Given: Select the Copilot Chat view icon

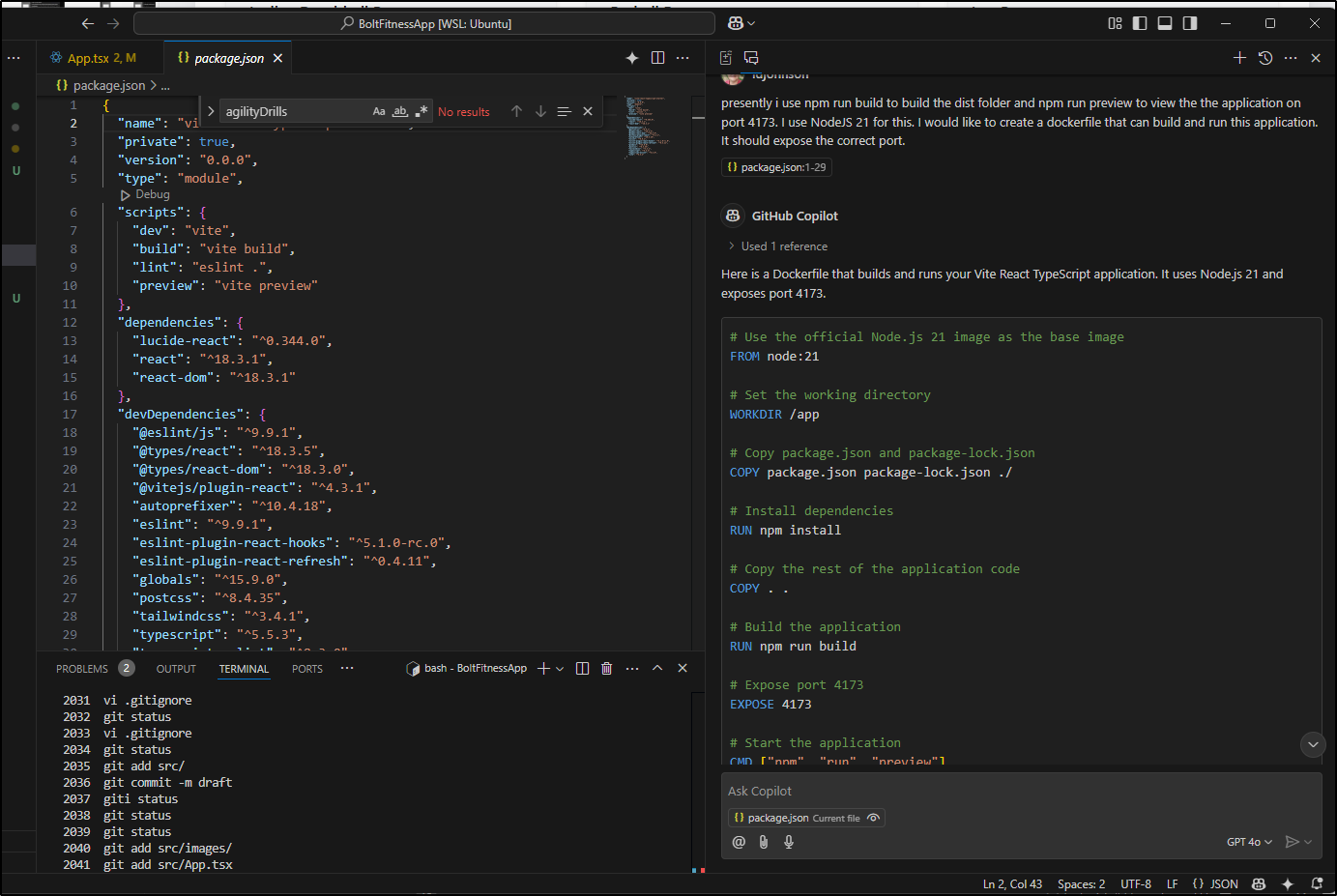Looking at the screenshot, I should coord(751,58).
